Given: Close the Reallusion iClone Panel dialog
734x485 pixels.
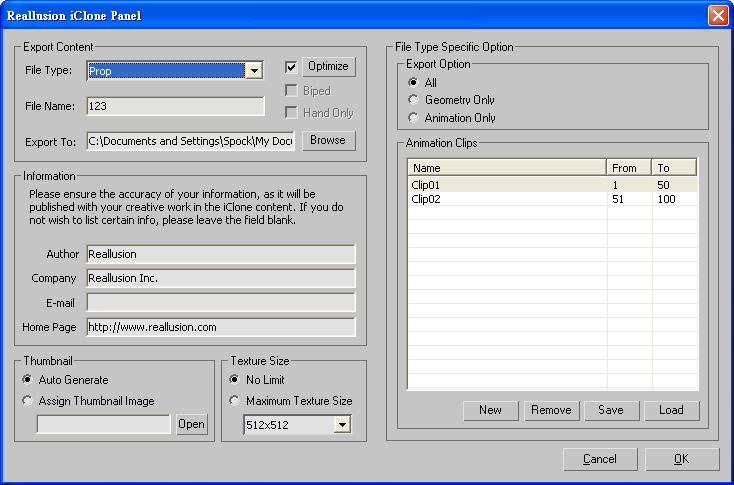Looking at the screenshot, I should [x=717, y=16].
